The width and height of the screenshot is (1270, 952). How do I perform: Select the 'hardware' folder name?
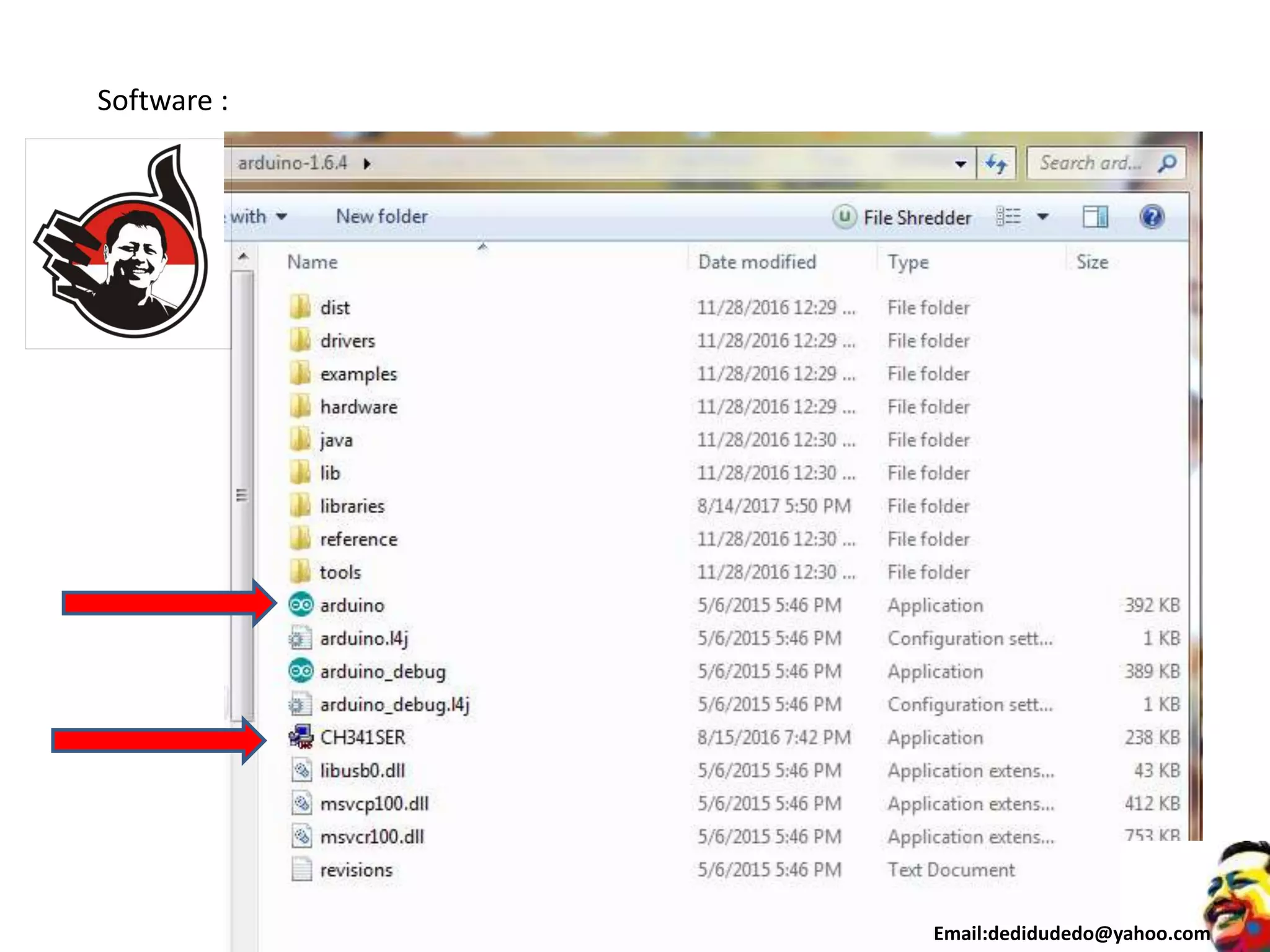358,407
